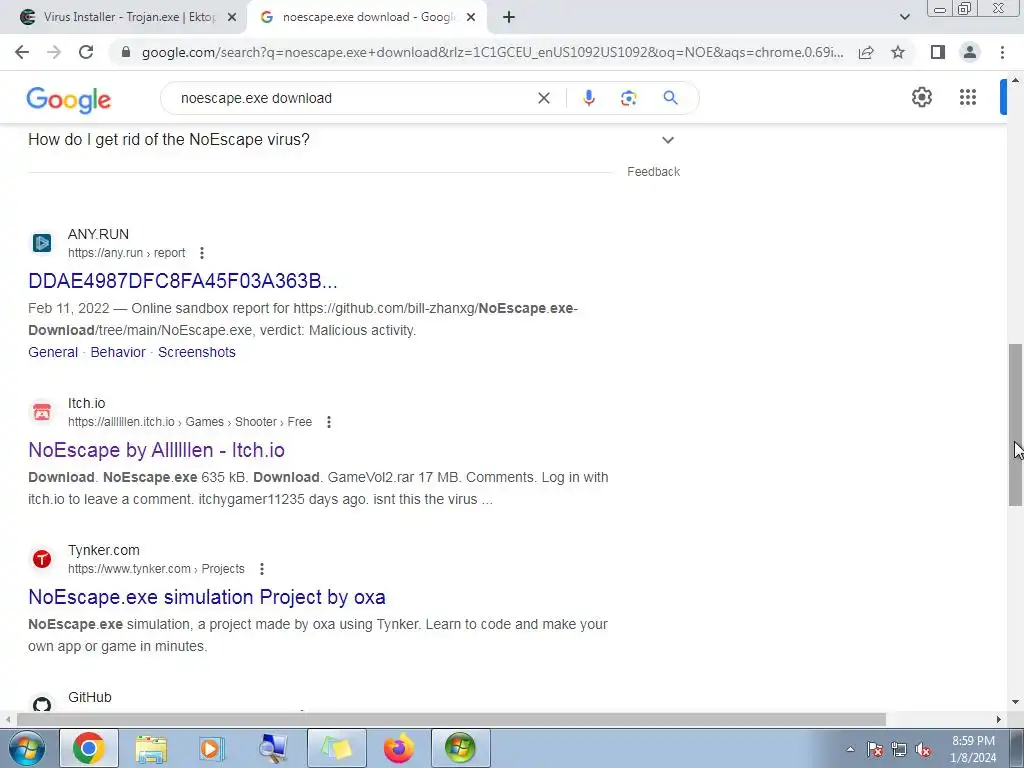
Task: Open the Screenshots sitelink
Action: [x=197, y=352]
